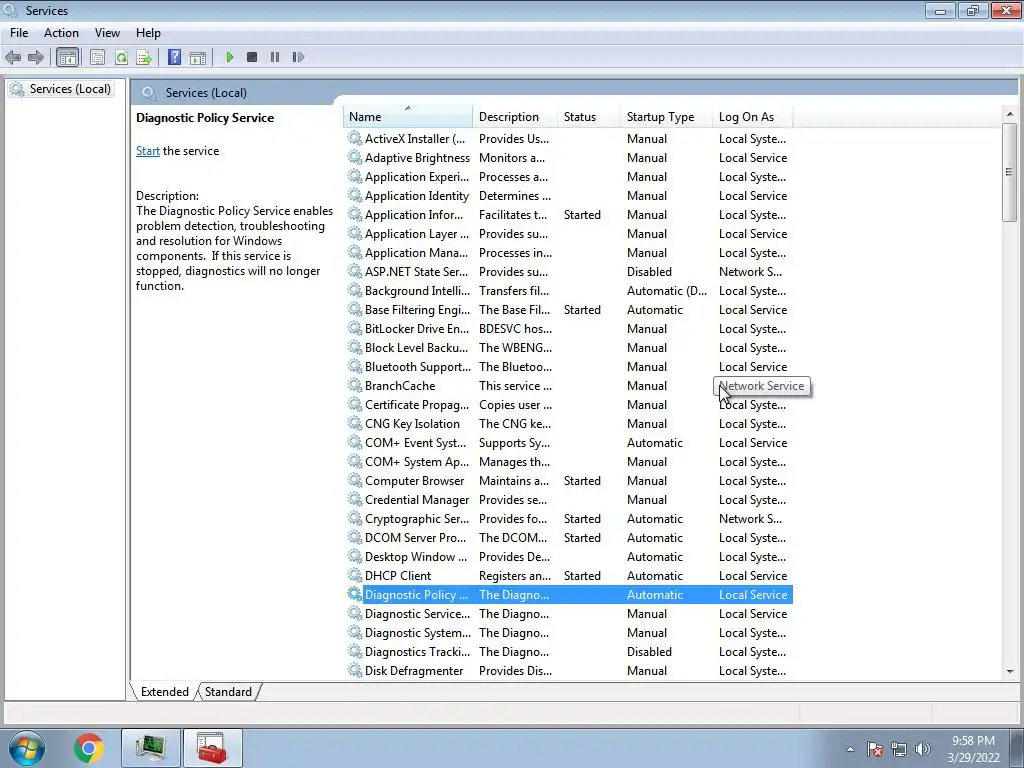
Task: Click the Refresh toolbar icon
Action: click(121, 57)
